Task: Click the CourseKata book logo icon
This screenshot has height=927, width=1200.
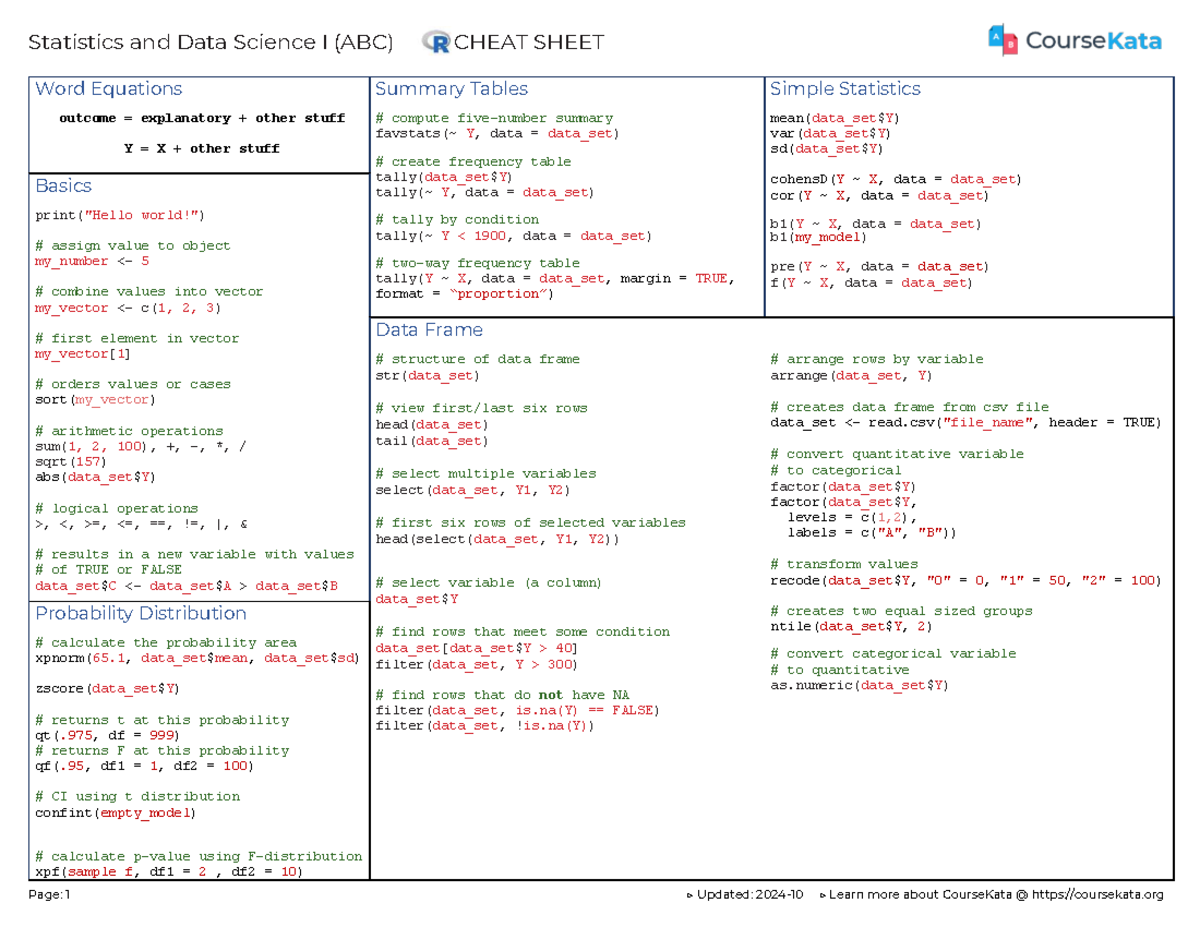Action: (1005, 40)
